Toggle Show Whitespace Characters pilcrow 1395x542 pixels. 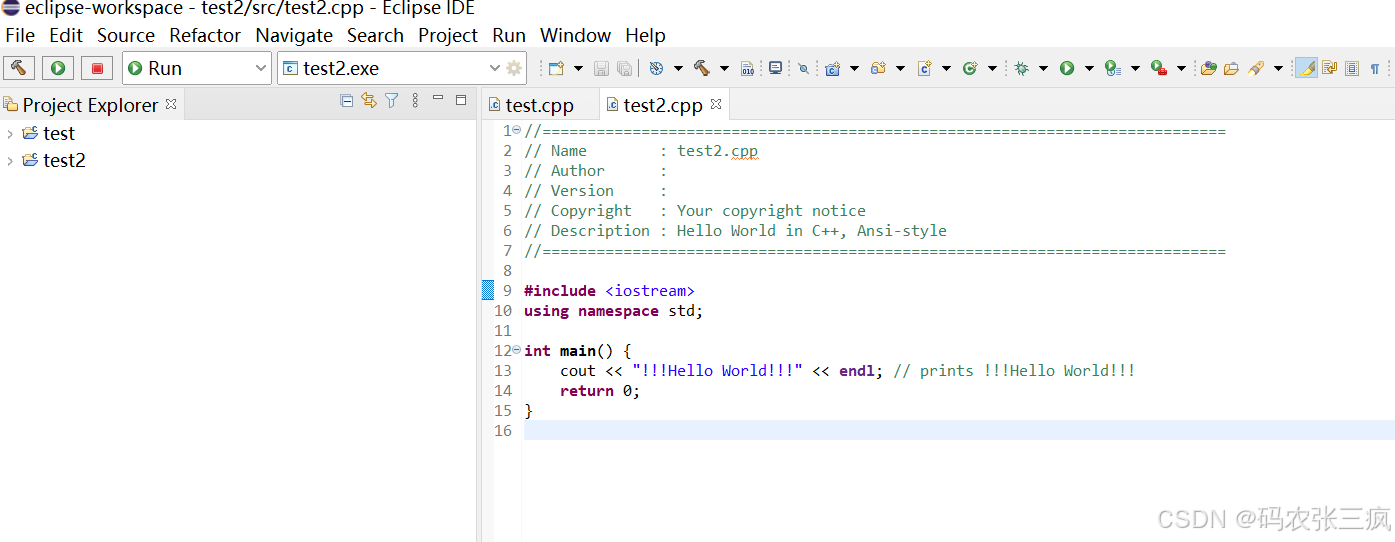[x=1375, y=68]
